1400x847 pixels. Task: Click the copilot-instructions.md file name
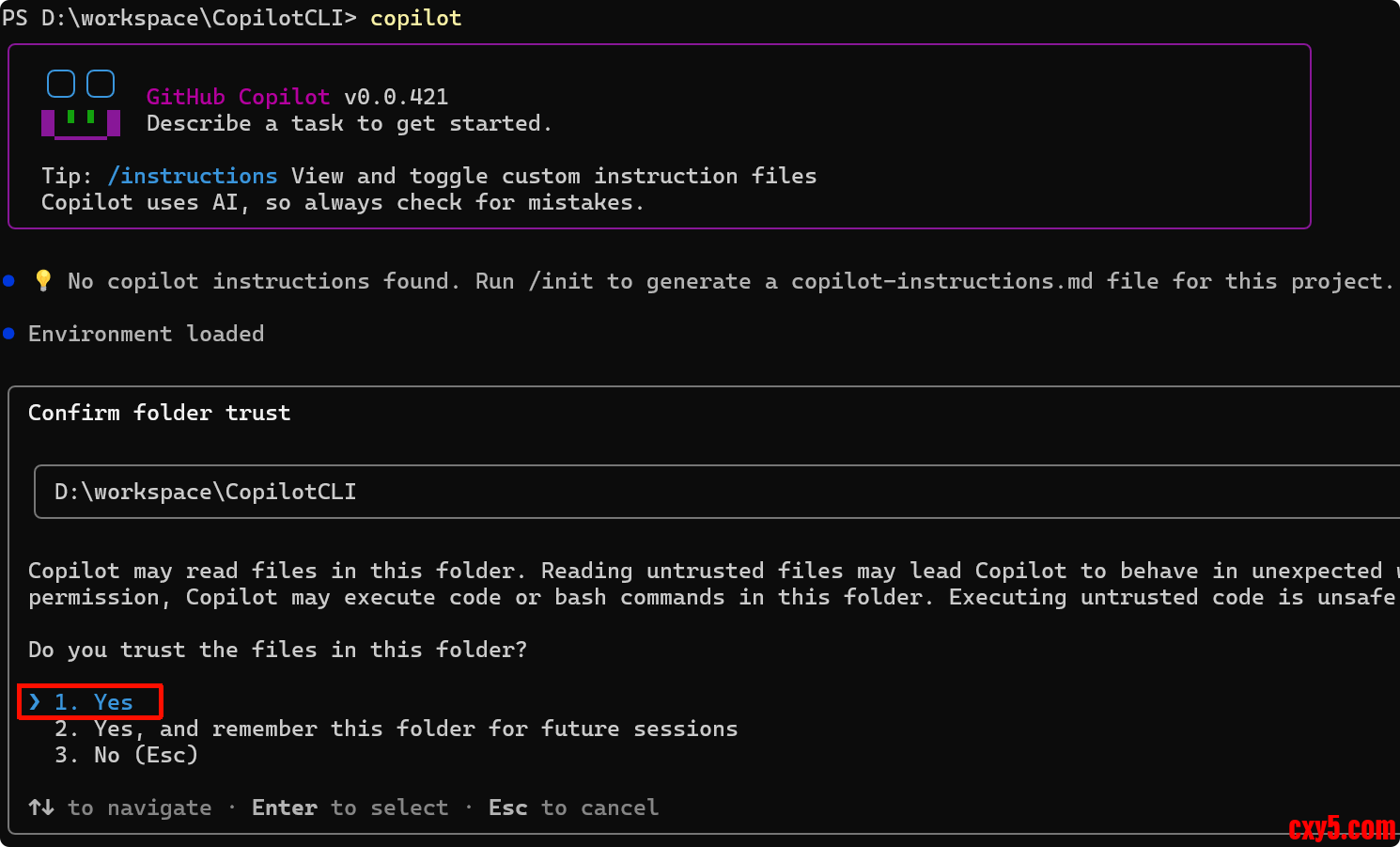point(941,281)
